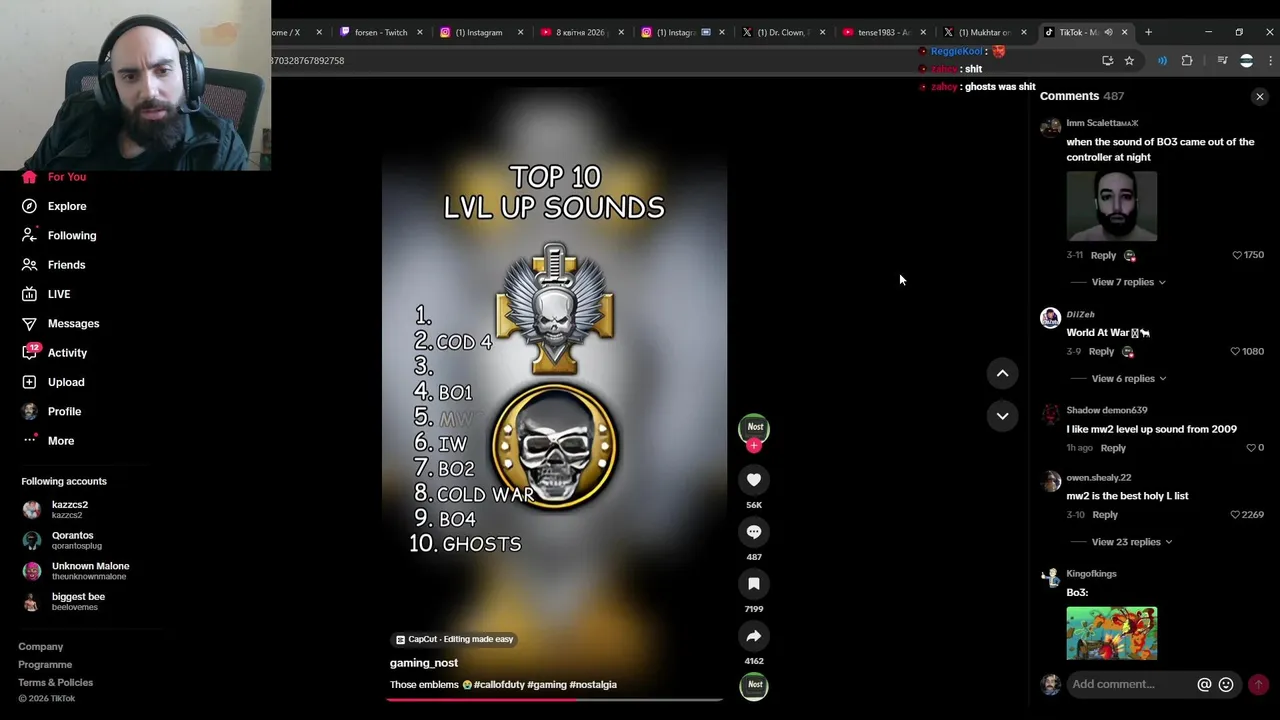Image resolution: width=1280 pixels, height=720 pixels.
Task: Open browser extensions puzzle icon
Action: 1187,61
